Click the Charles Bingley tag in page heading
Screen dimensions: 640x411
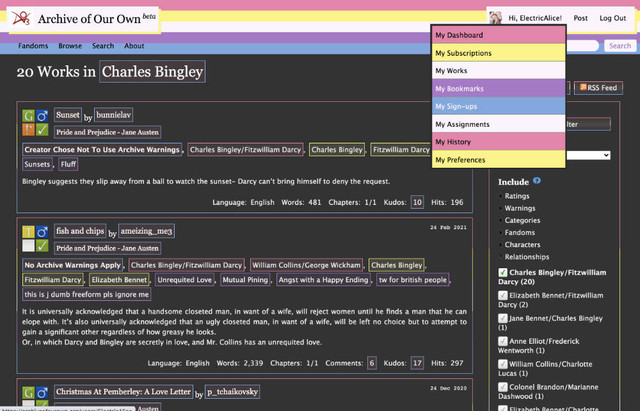(152, 72)
